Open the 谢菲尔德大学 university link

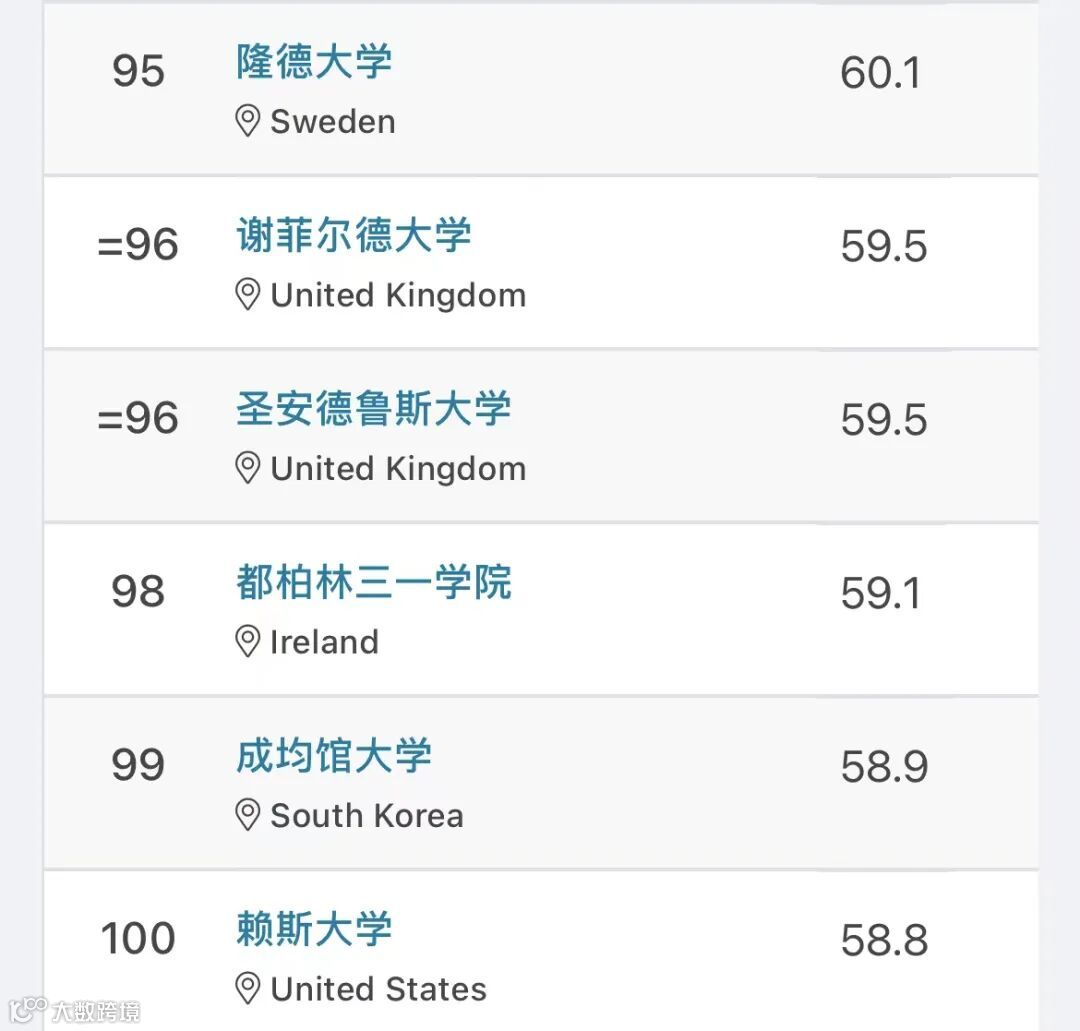pos(353,236)
